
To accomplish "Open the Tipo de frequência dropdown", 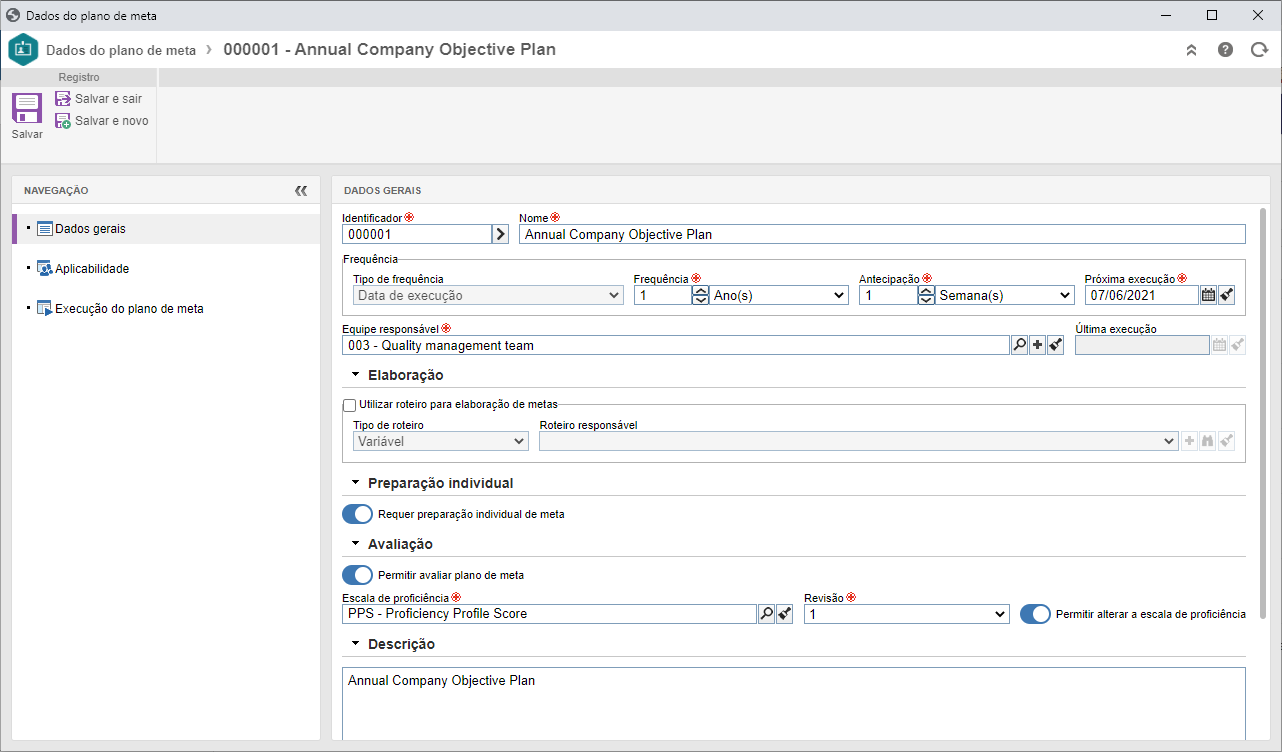I will 489,295.
